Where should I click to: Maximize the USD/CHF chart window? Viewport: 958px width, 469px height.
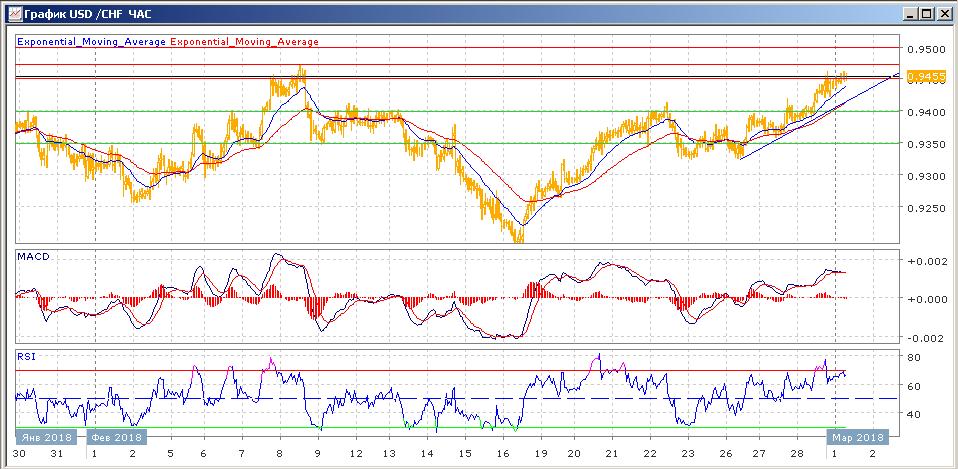coord(924,13)
